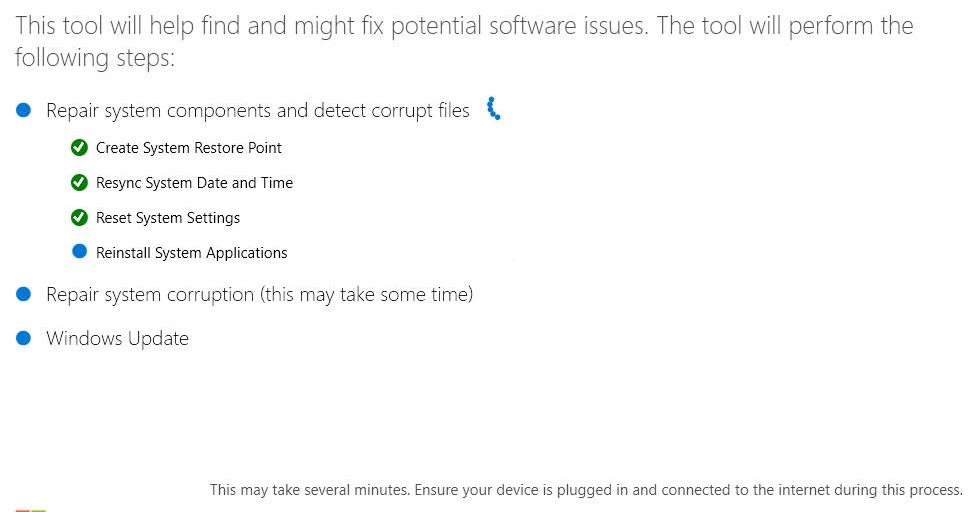
Task: Click the 'Windows Update' step label
Action: [117, 338]
